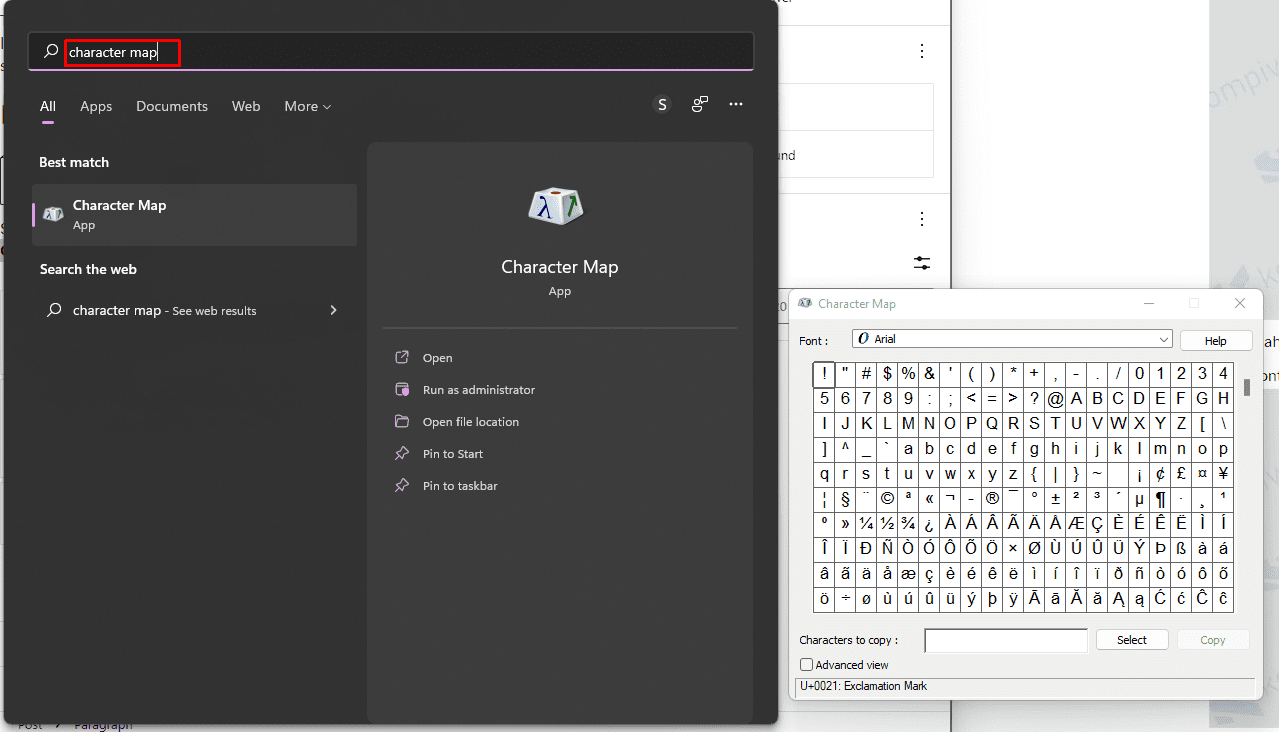
Task: Click the Open action under Character Map
Action: tap(437, 357)
